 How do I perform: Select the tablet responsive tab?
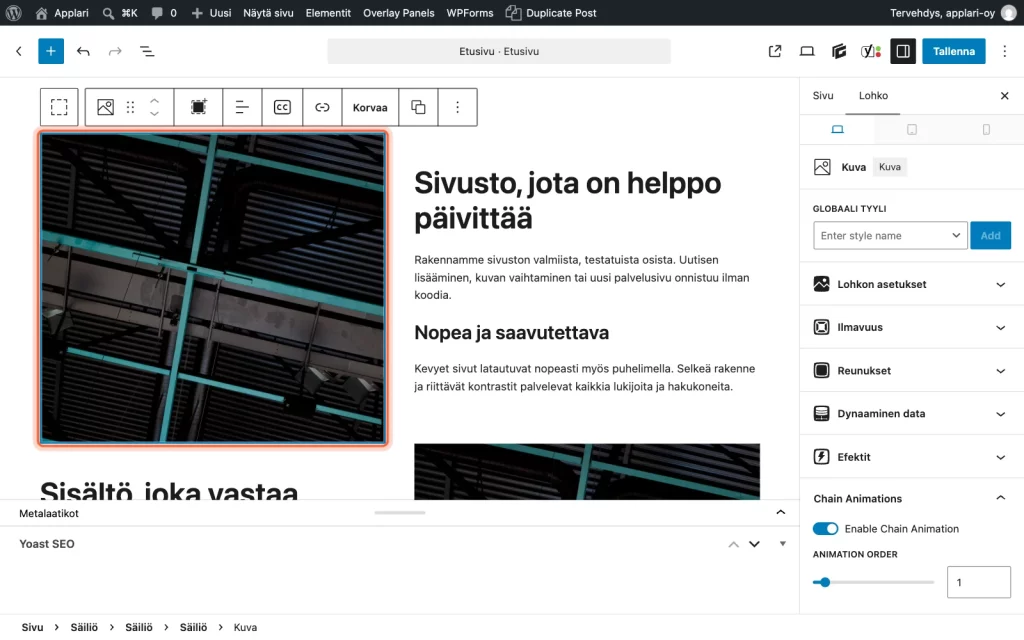click(x=912, y=129)
